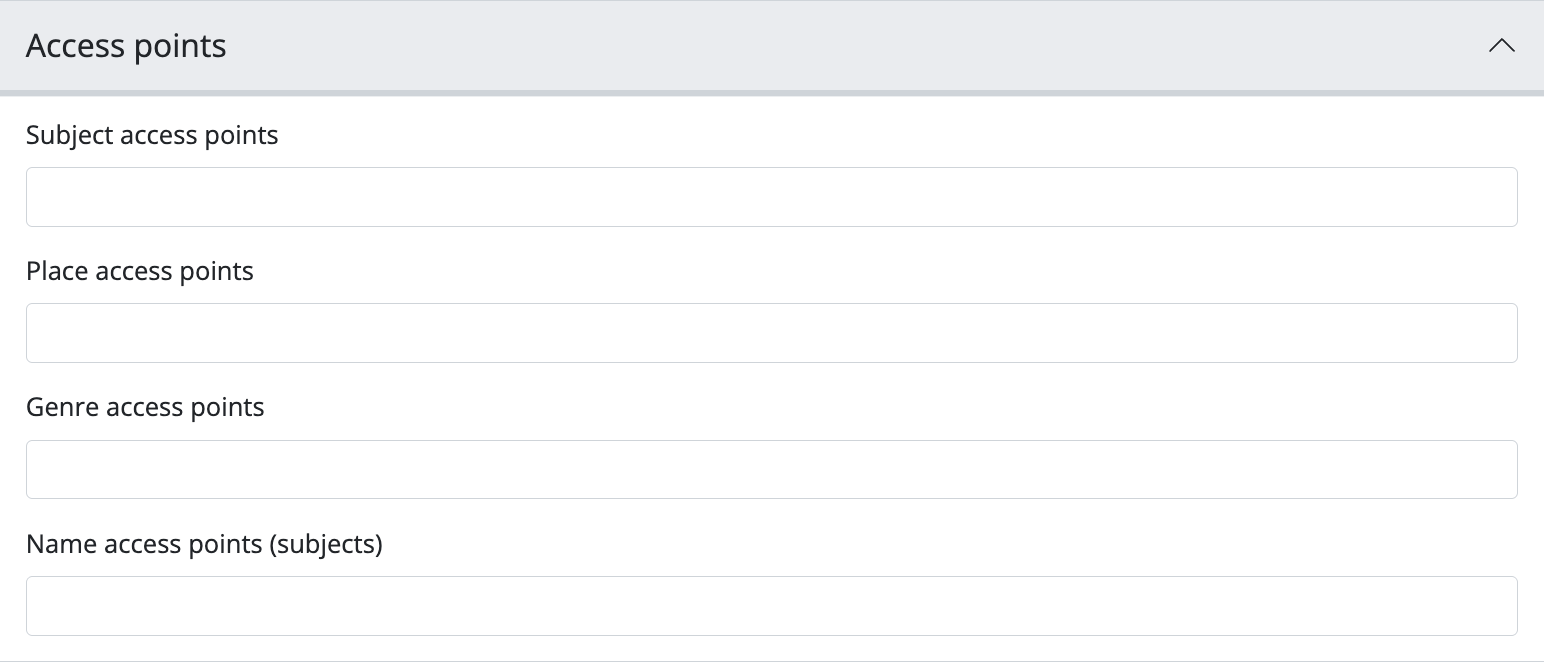Focus the Name access points (subjects) input
This screenshot has width=1544, height=663.
click(x=771, y=606)
